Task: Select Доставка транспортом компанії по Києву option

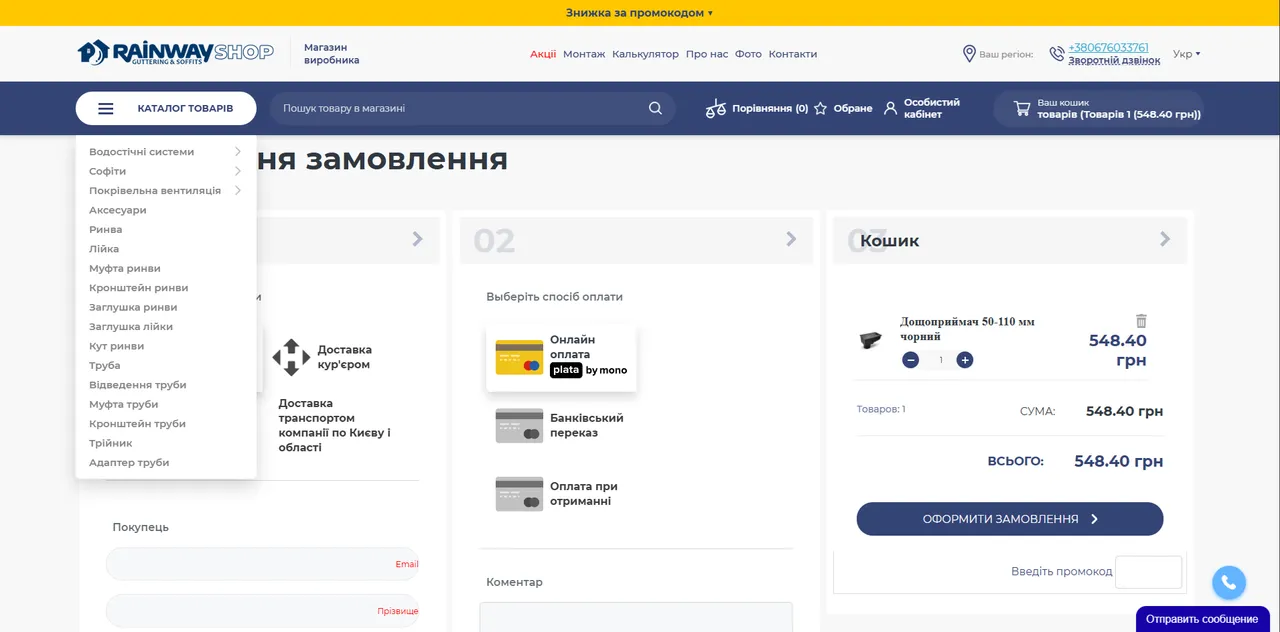Action: coord(335,425)
